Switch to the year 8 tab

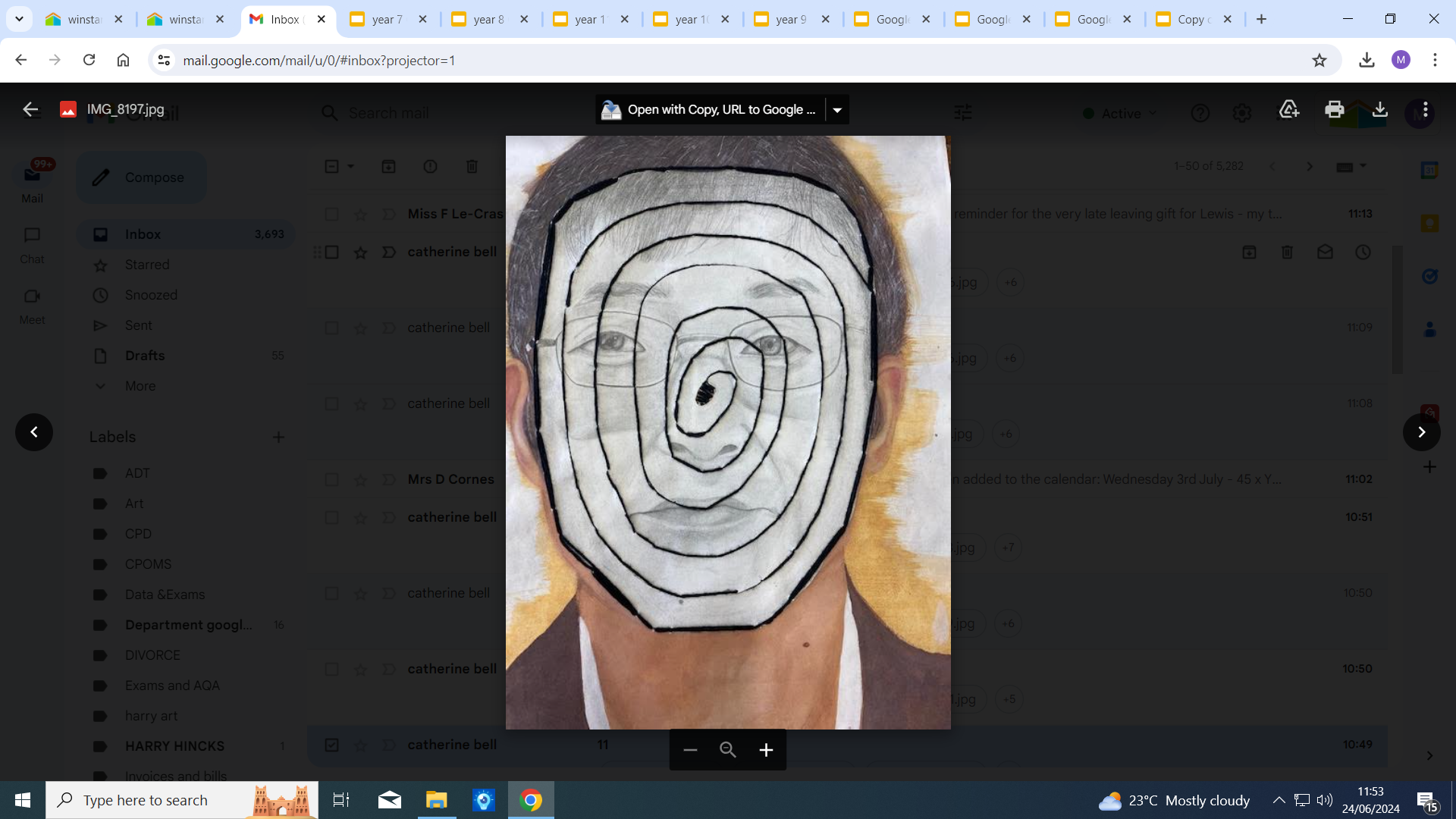(488, 19)
